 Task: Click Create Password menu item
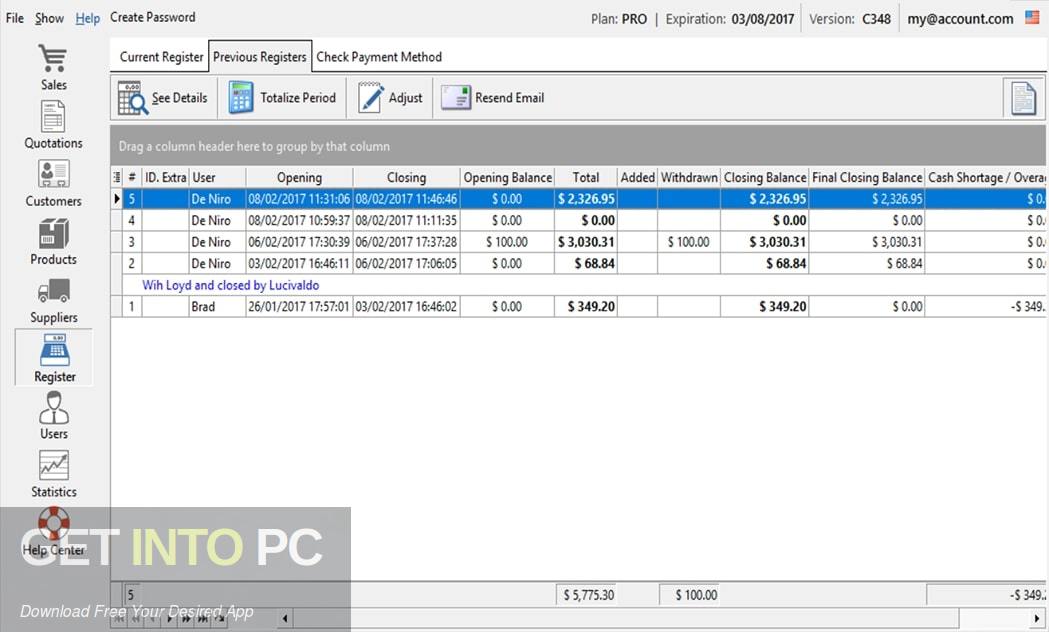153,17
